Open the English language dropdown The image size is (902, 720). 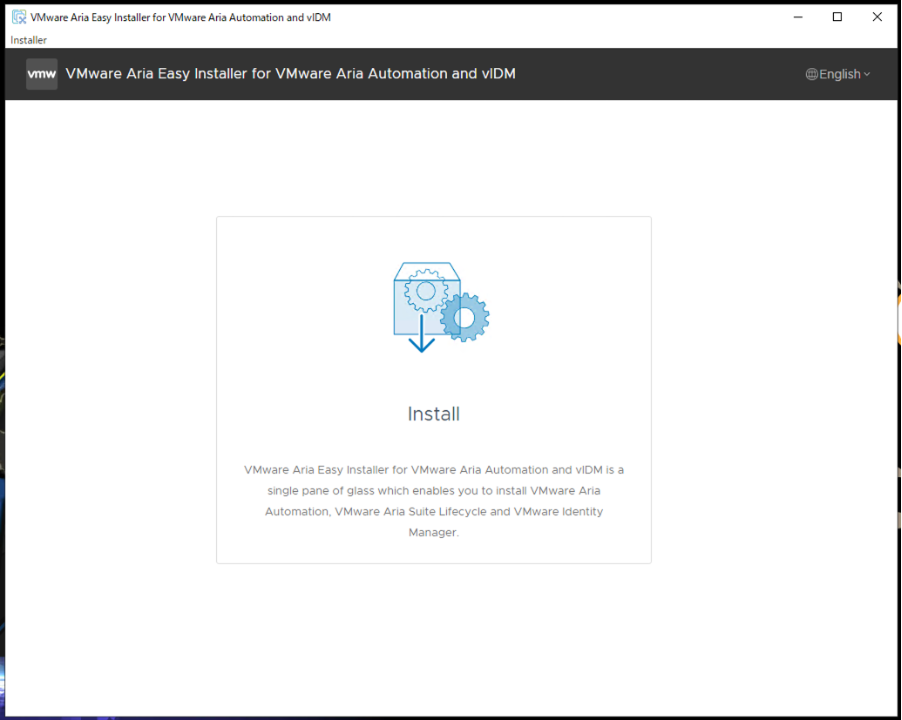coord(838,74)
